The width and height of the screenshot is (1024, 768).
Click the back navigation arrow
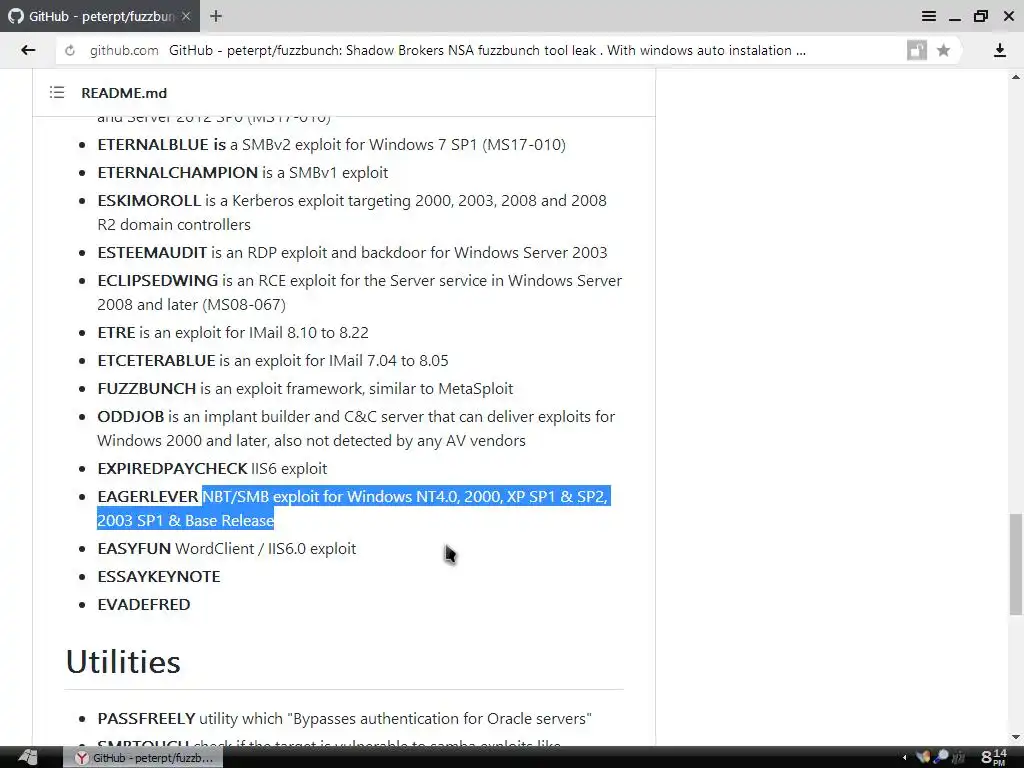pos(28,50)
